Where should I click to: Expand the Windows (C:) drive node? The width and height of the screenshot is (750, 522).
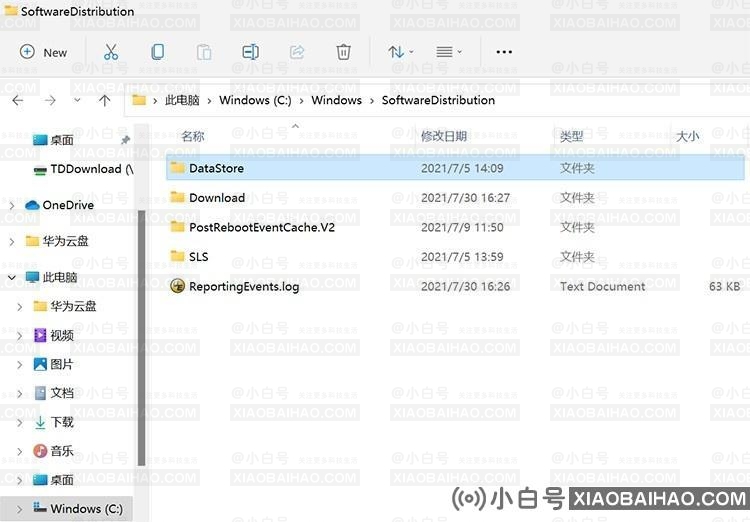[20, 509]
